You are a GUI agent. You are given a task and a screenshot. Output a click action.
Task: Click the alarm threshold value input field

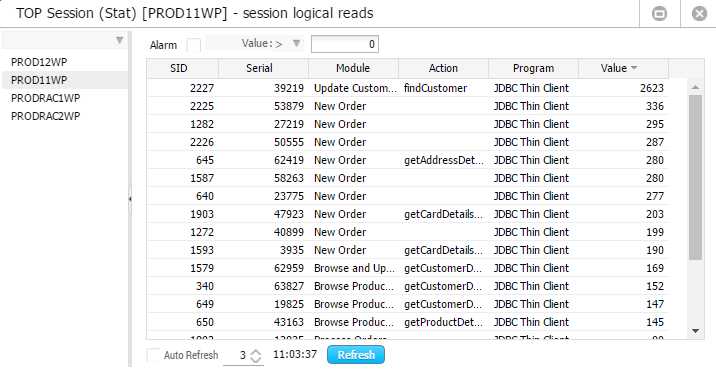[x=345, y=44]
